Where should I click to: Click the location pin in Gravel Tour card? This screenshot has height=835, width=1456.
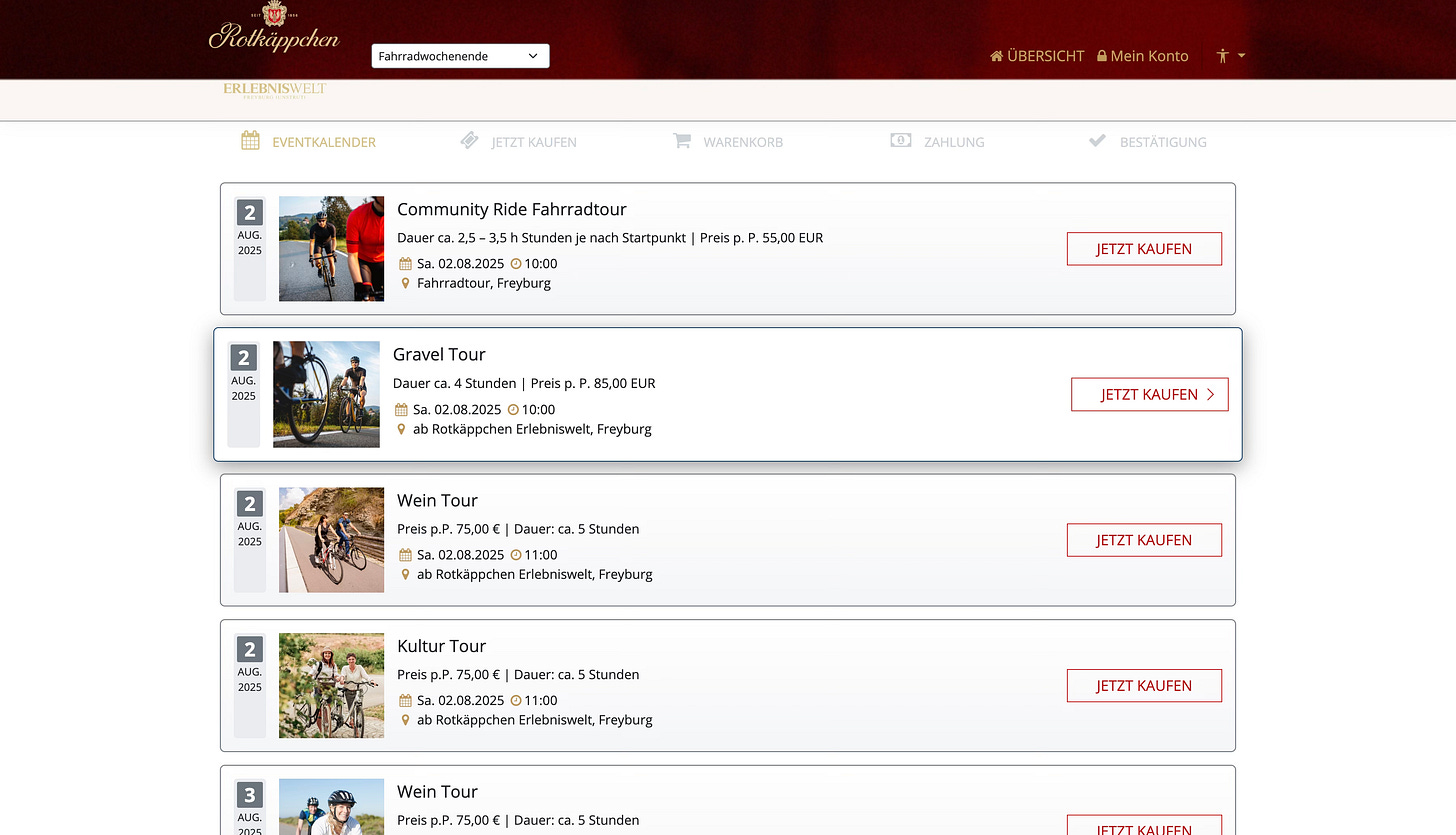(401, 429)
